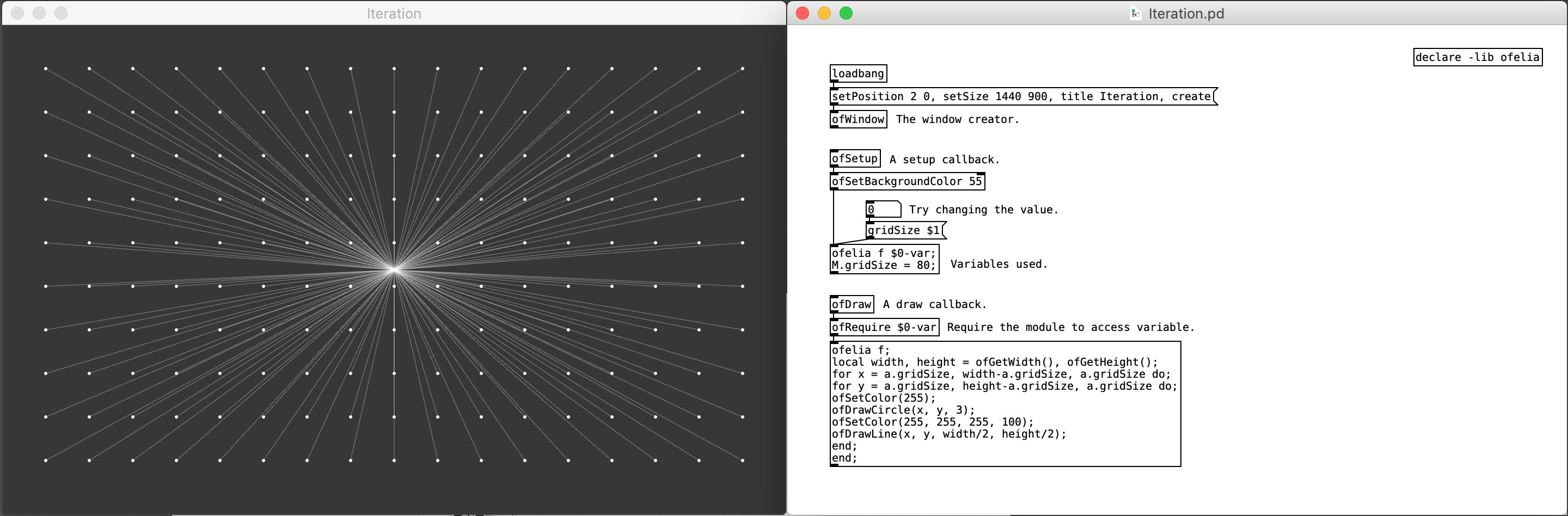Minimize the Iteration.pd window
Screen dimensions: 1568x516
[x=824, y=14]
